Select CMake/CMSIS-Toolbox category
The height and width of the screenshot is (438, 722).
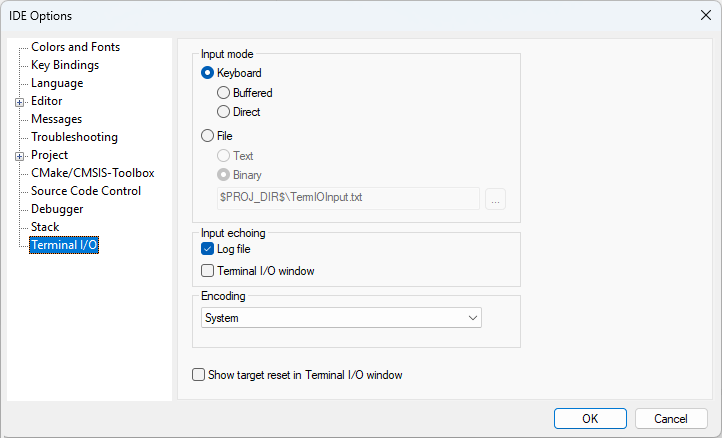coord(92,173)
